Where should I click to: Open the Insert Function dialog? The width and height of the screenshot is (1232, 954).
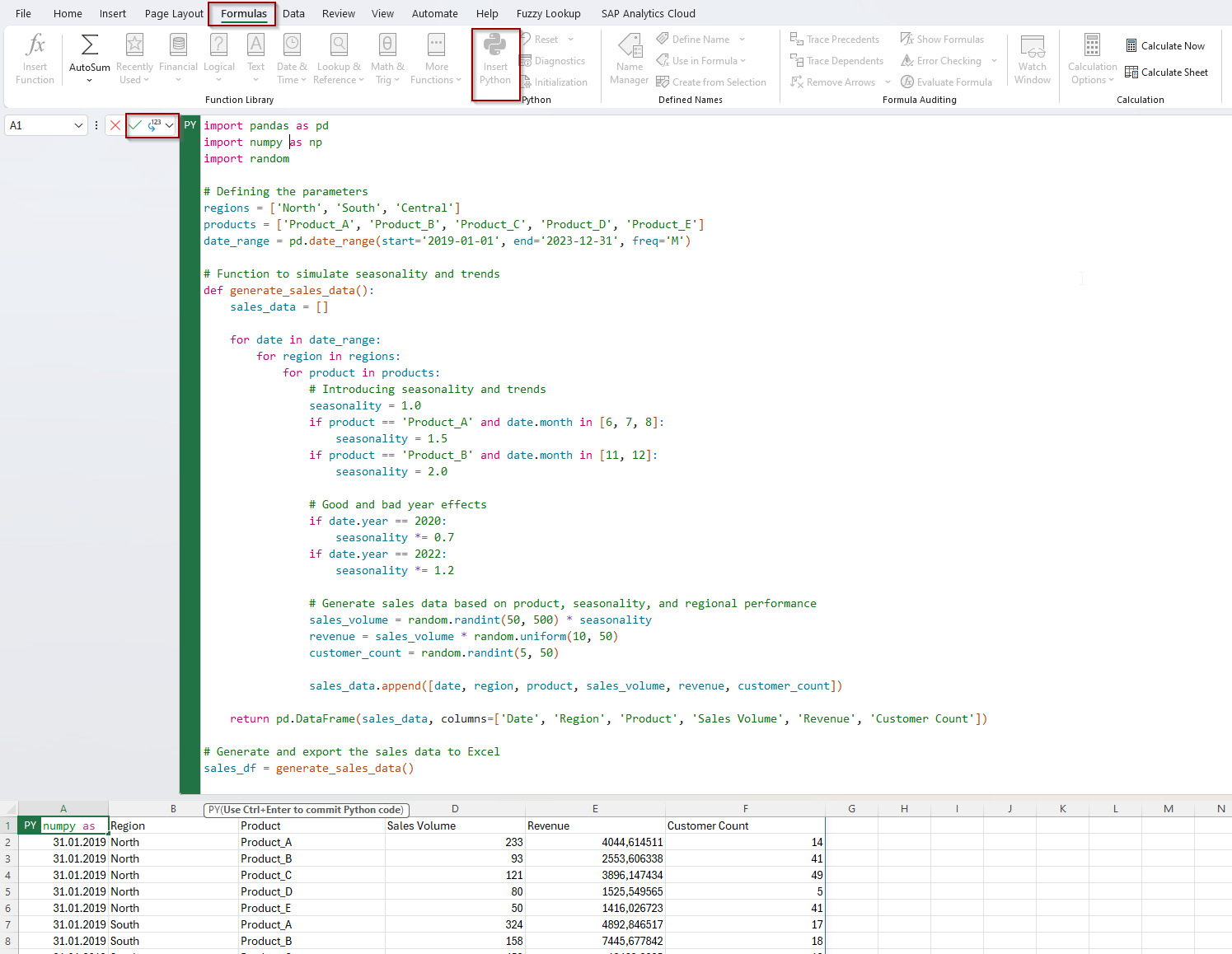tap(35, 59)
